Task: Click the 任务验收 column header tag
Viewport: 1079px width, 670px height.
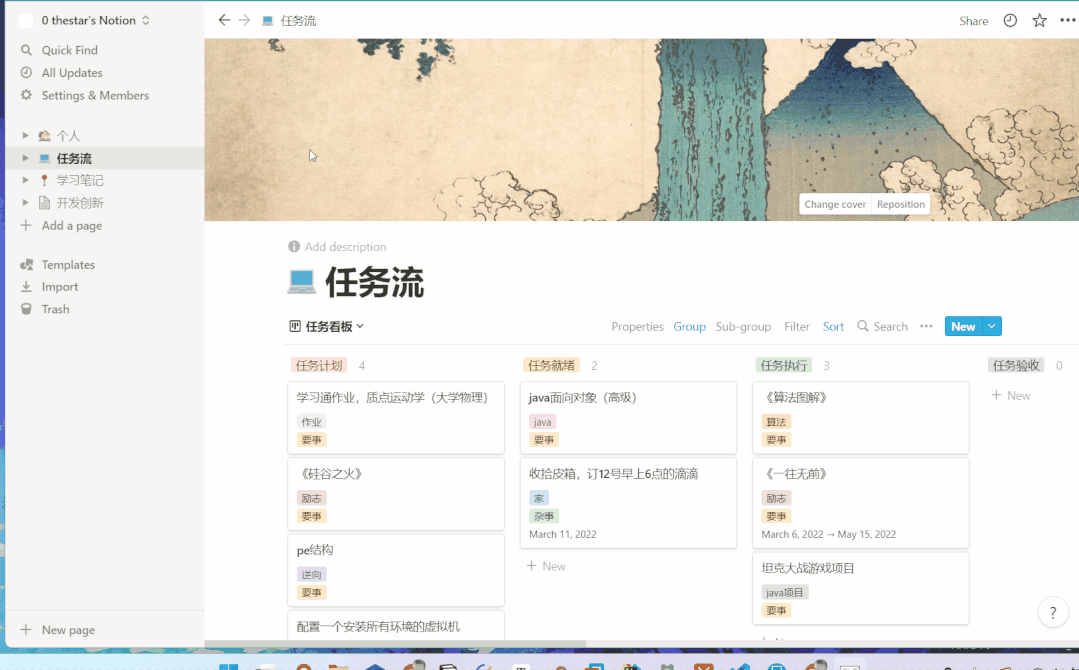Action: pos(1016,365)
